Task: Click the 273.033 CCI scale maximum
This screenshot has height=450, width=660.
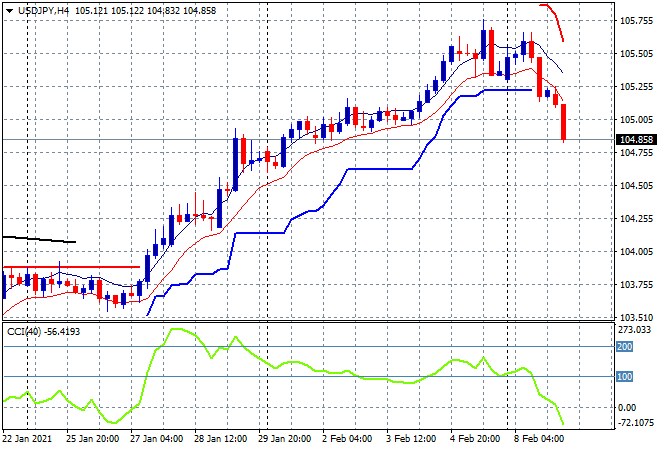Action: 634,330
